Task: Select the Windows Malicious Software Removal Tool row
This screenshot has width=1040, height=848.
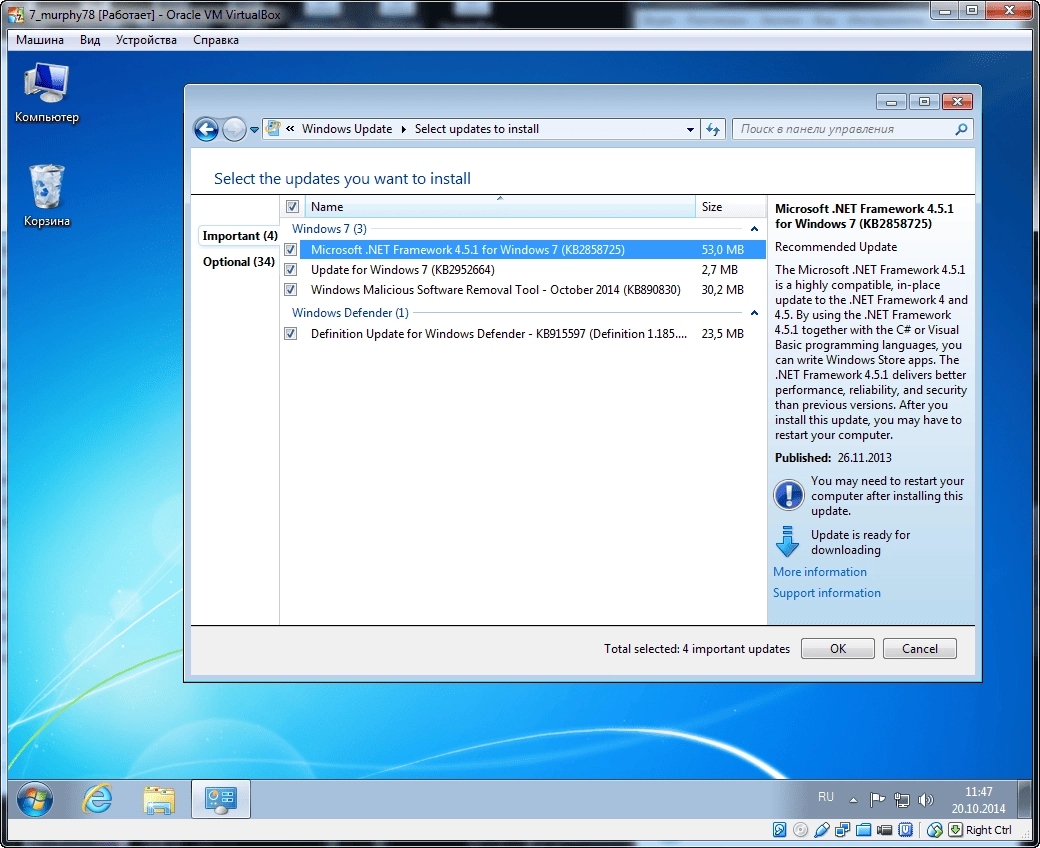Action: (523, 290)
